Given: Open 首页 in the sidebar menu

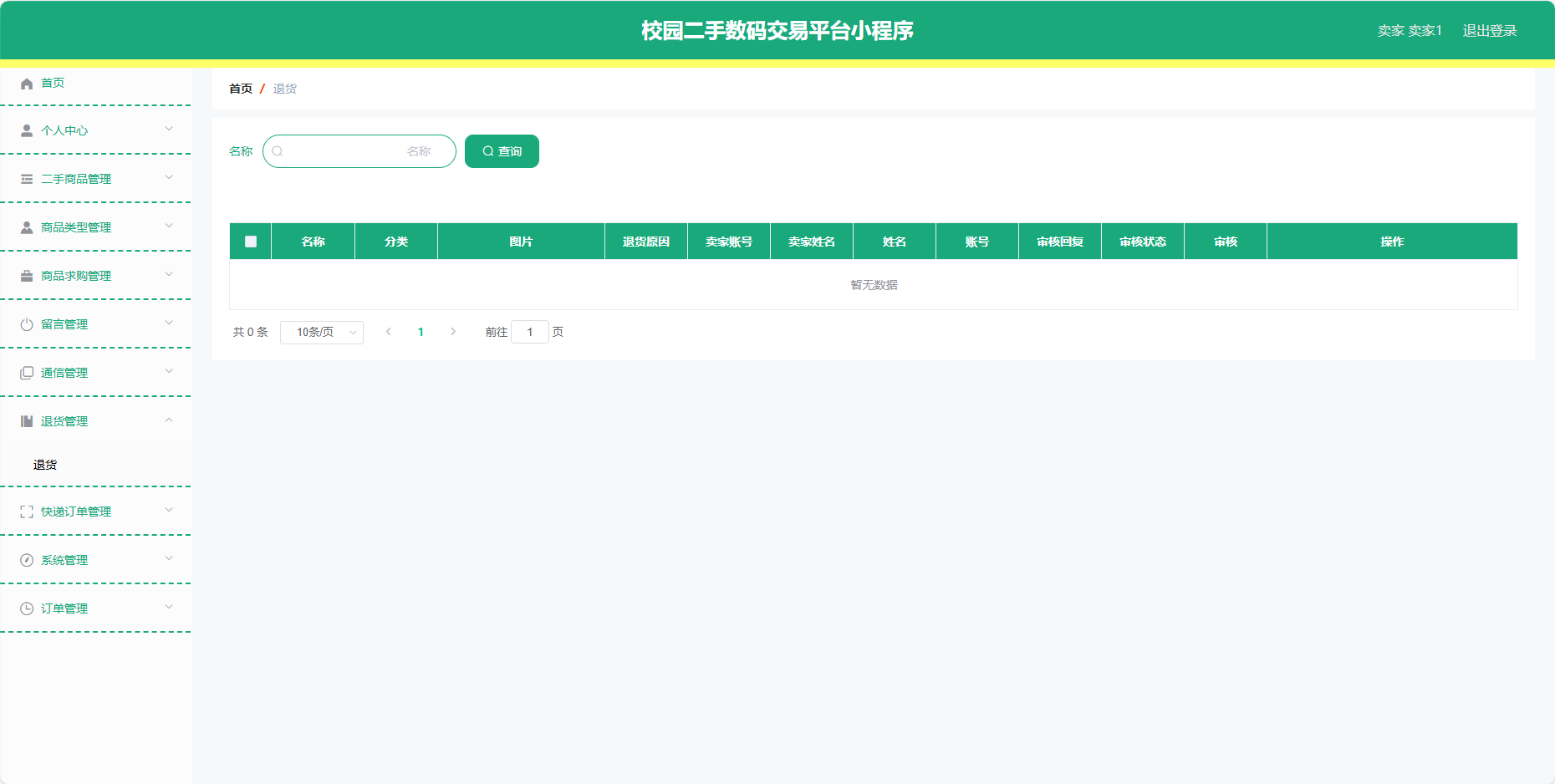Looking at the screenshot, I should (95, 84).
